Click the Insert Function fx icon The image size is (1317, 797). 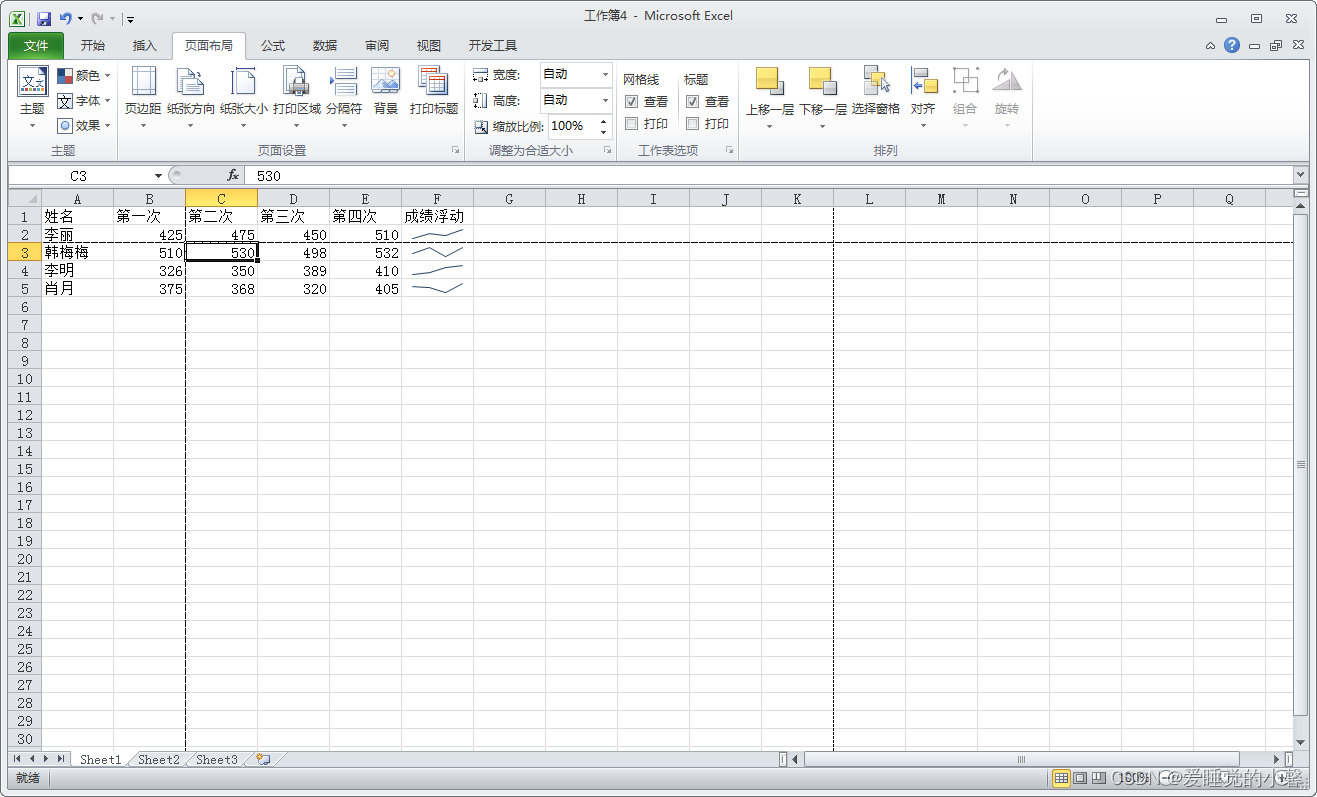click(x=233, y=175)
